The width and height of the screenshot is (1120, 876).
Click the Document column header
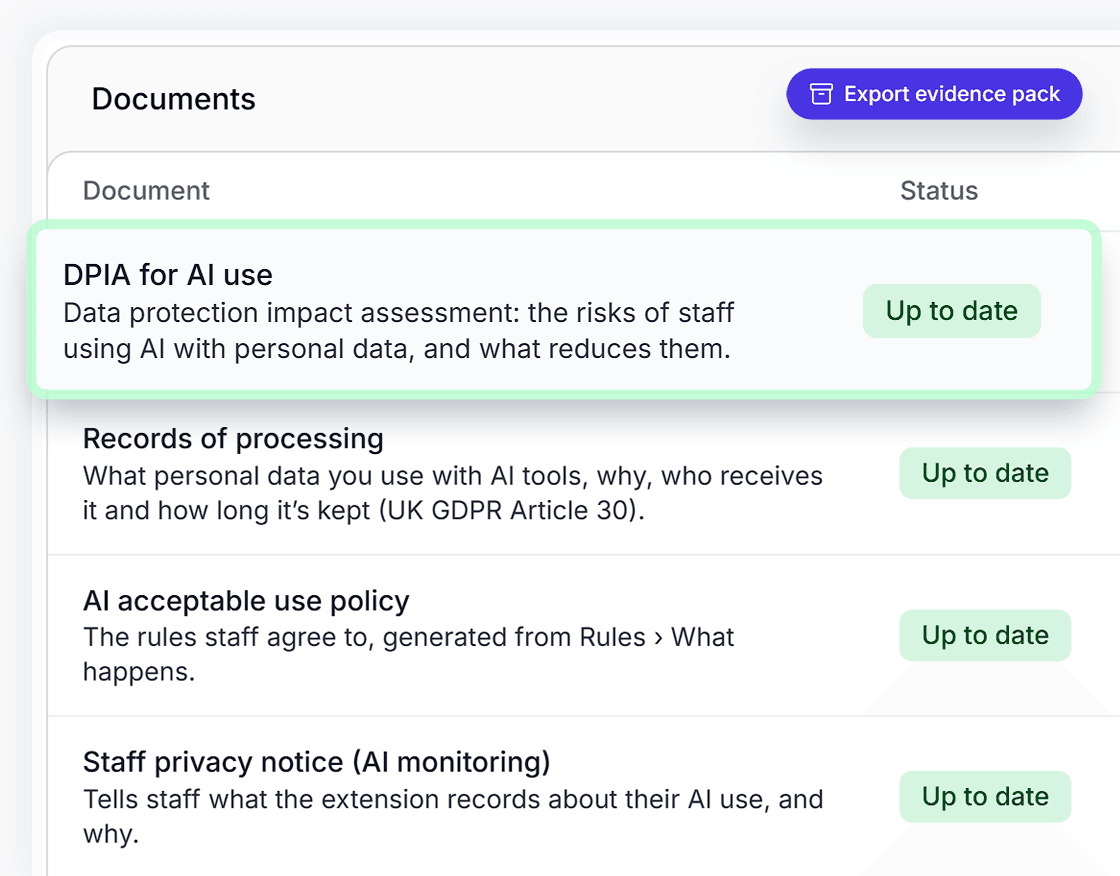point(146,191)
